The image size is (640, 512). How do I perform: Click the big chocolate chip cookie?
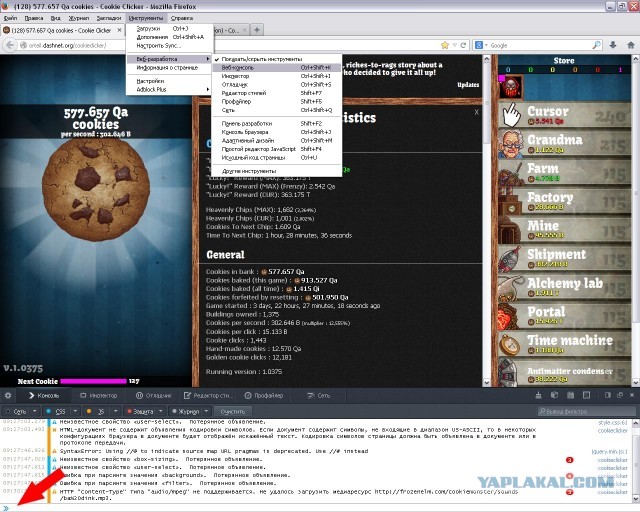pyautogui.click(x=96, y=189)
